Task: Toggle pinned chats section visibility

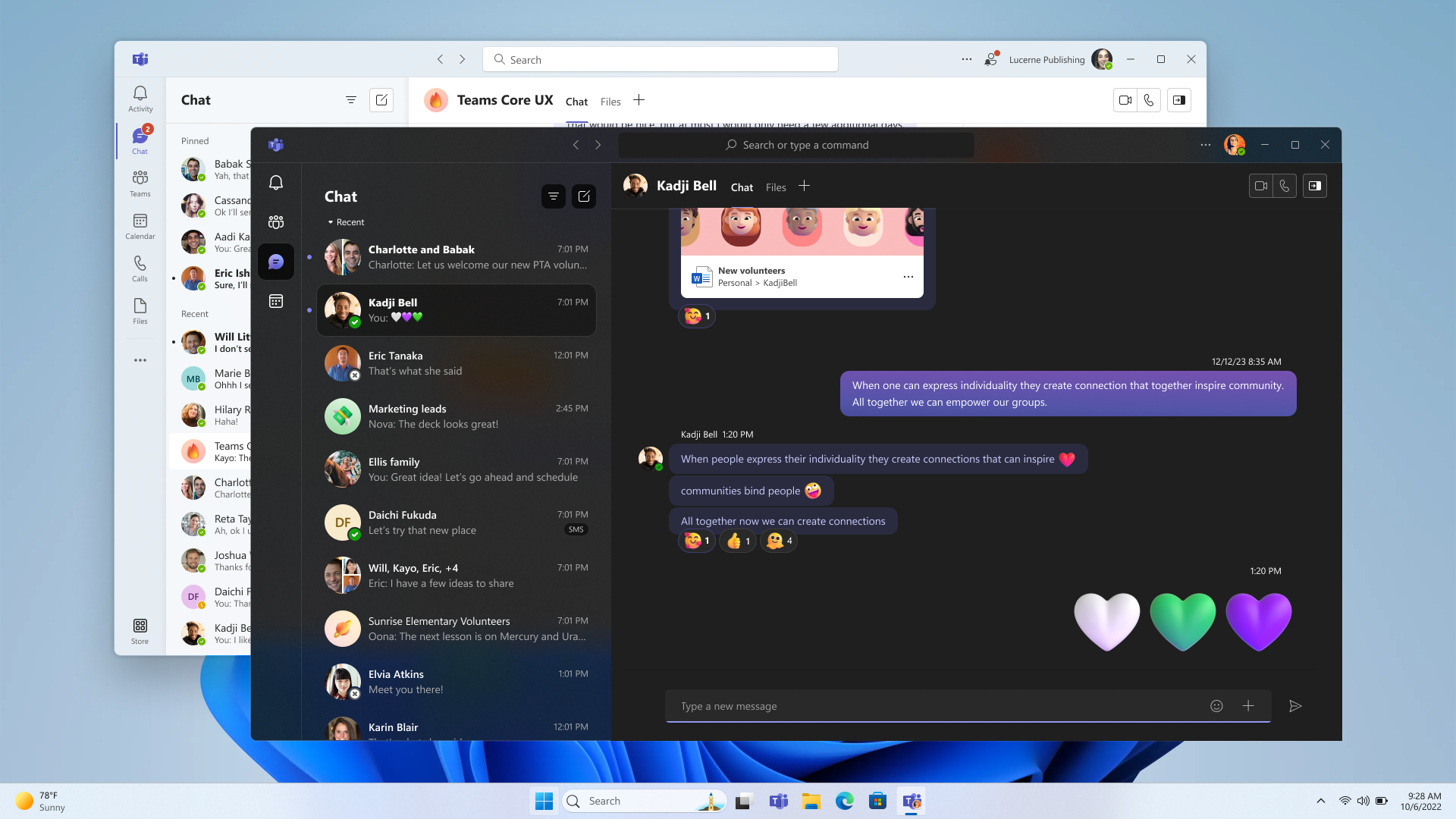Action: pyautogui.click(x=195, y=140)
